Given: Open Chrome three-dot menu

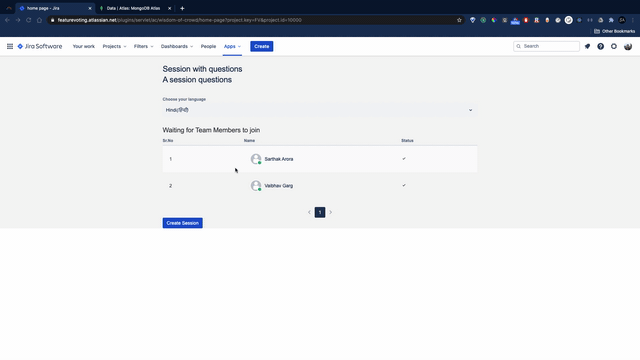Looking at the screenshot, I should (x=633, y=20).
